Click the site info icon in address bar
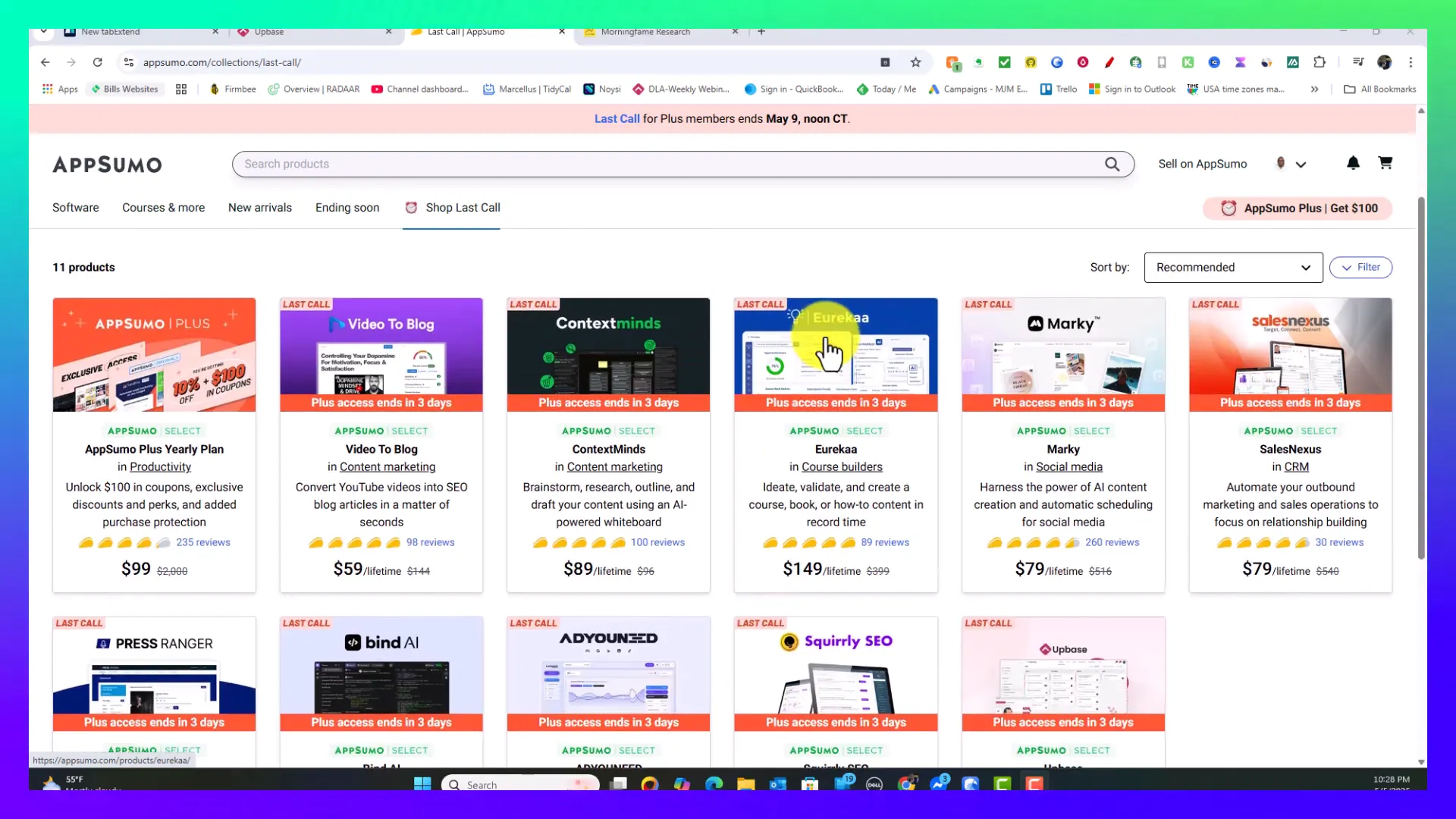1456x819 pixels. coord(129,62)
